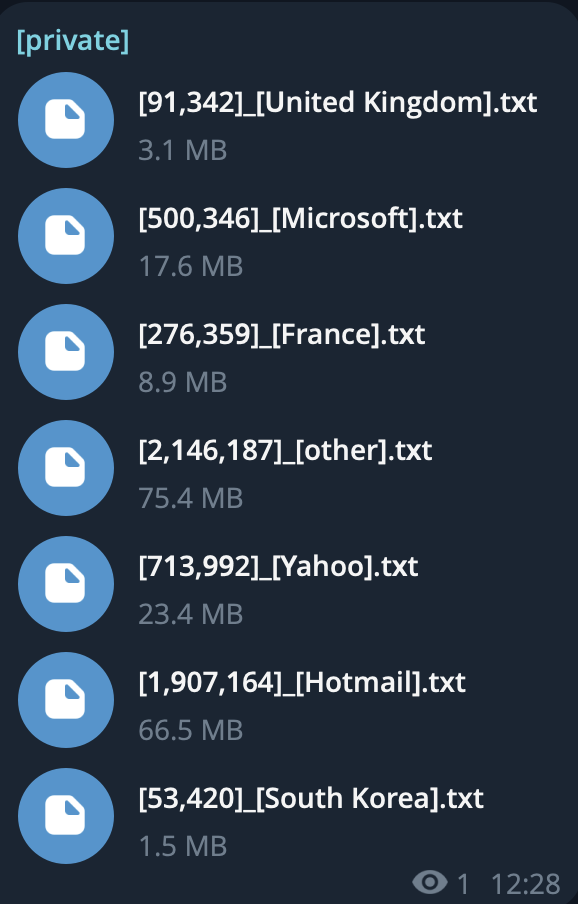Screen dimensions: 578x904
Task: Select the [2,146,187]_[other].txt filename
Action: (285, 451)
